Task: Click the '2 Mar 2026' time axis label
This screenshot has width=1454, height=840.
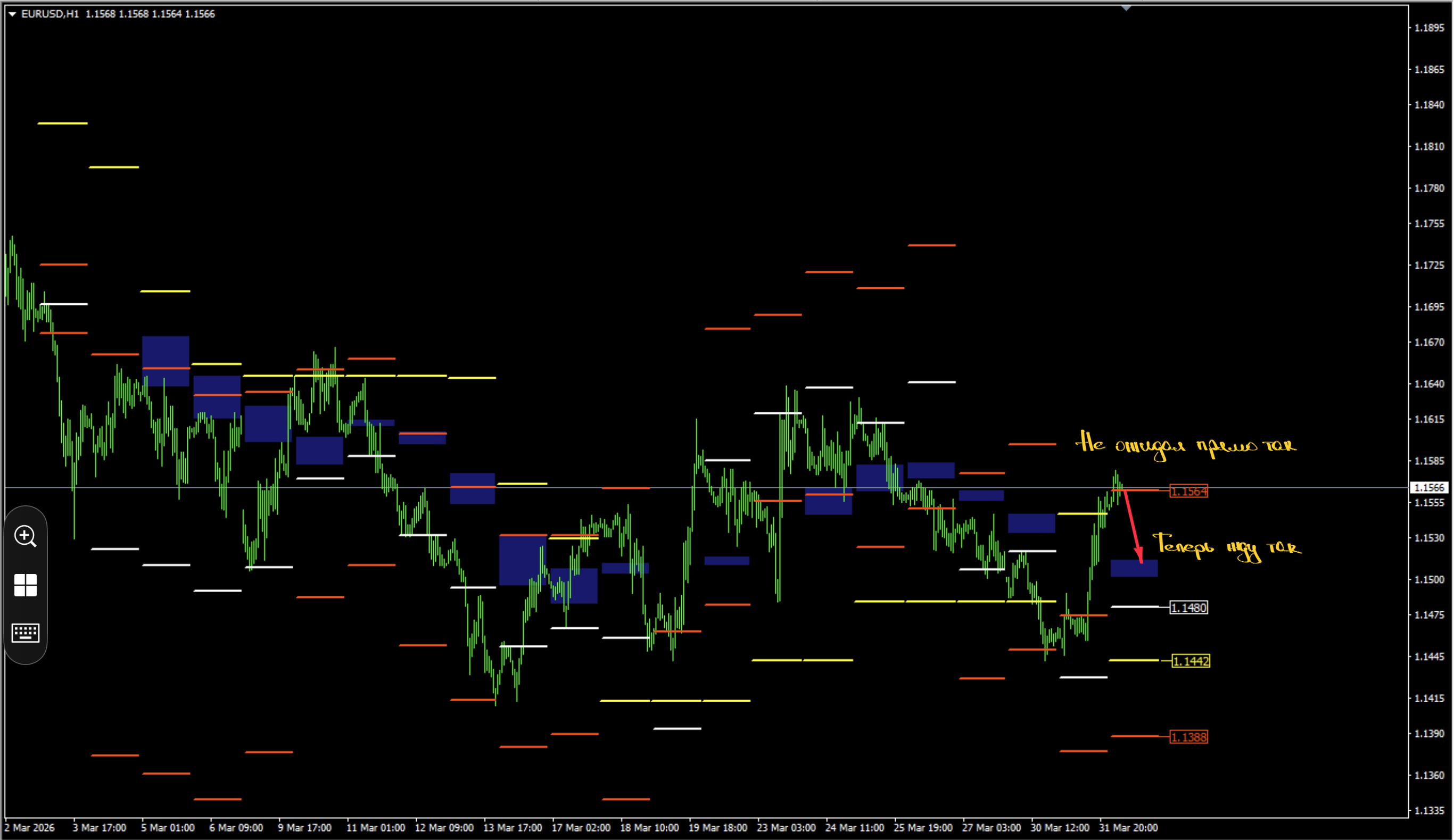Action: [x=29, y=828]
